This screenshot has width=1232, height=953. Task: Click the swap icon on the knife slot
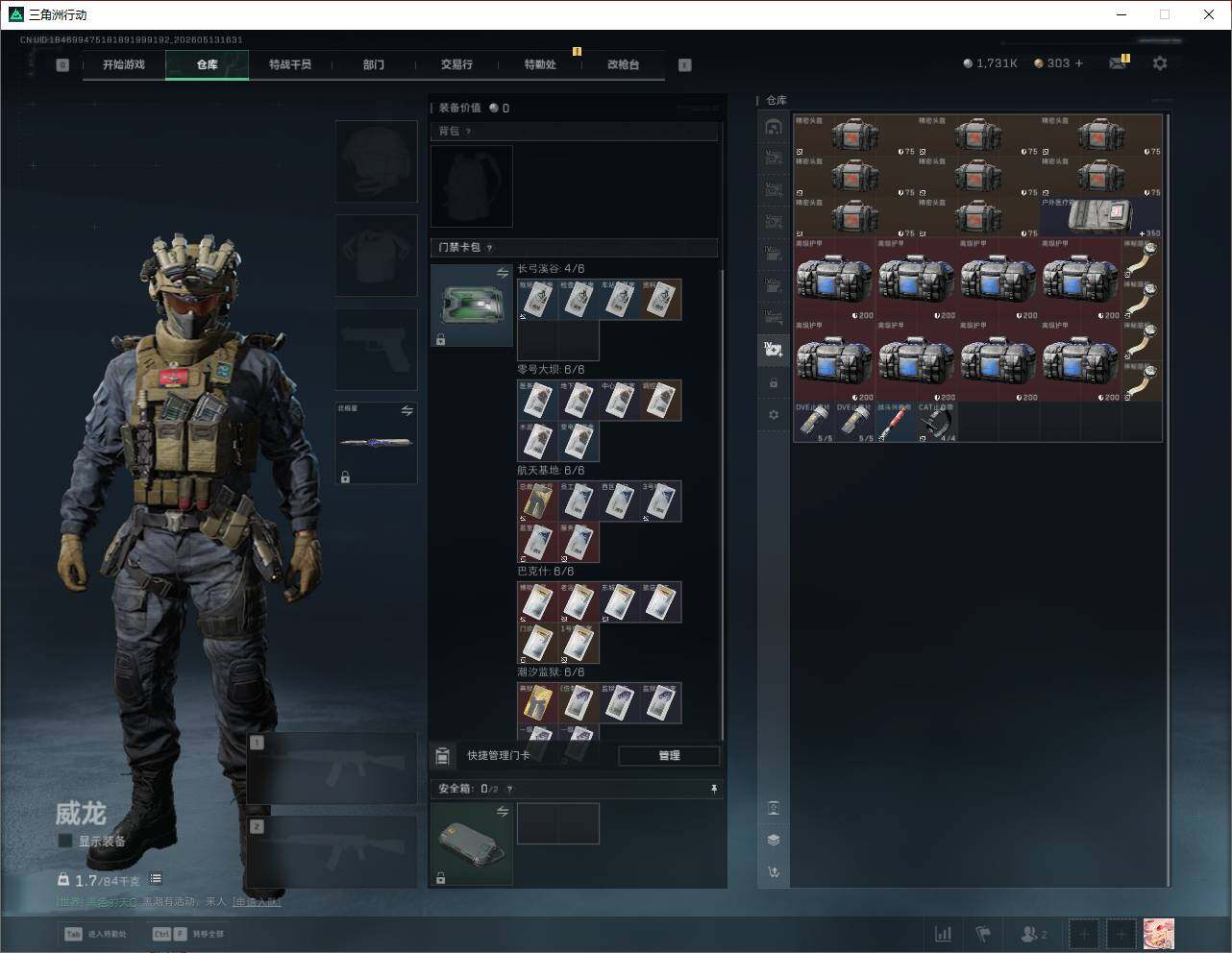pos(407,411)
